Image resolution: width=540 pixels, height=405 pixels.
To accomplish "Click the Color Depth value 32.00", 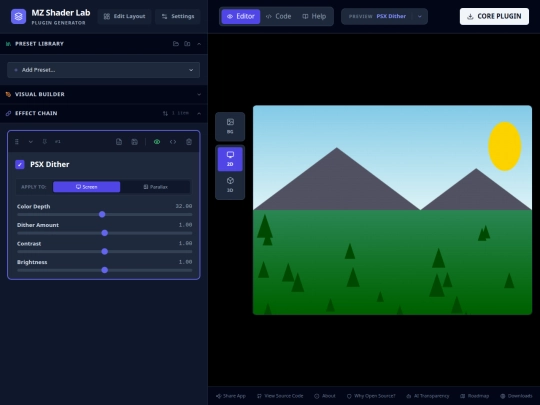I will pyautogui.click(x=184, y=206).
